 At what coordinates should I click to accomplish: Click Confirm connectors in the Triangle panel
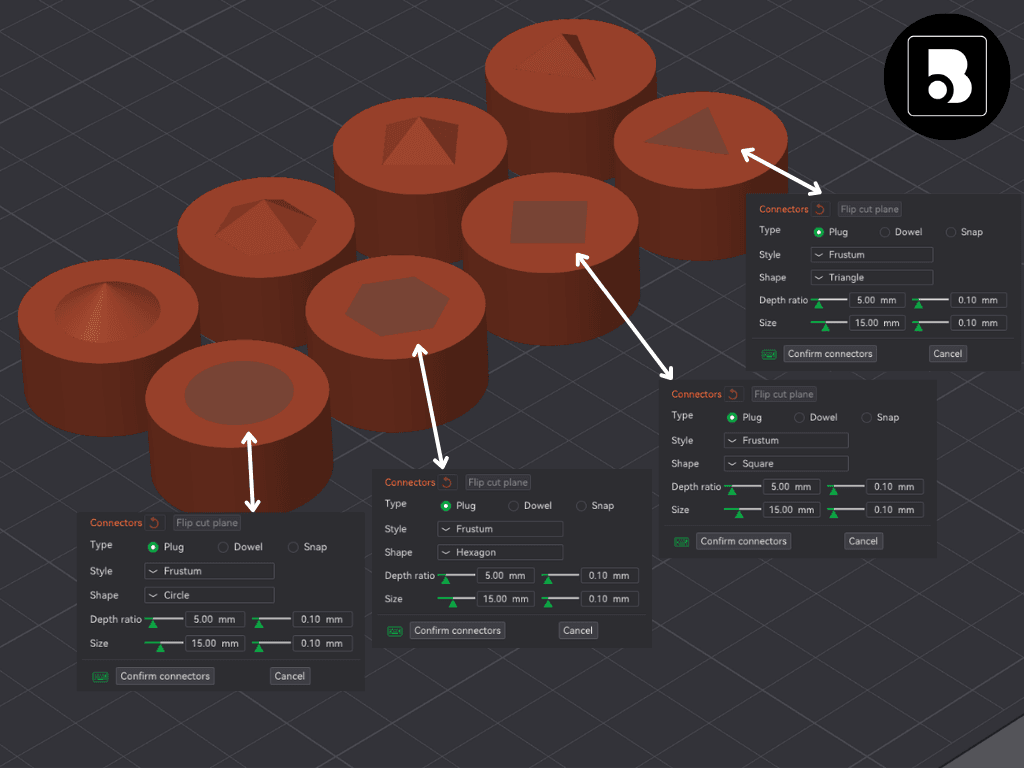[x=830, y=354]
